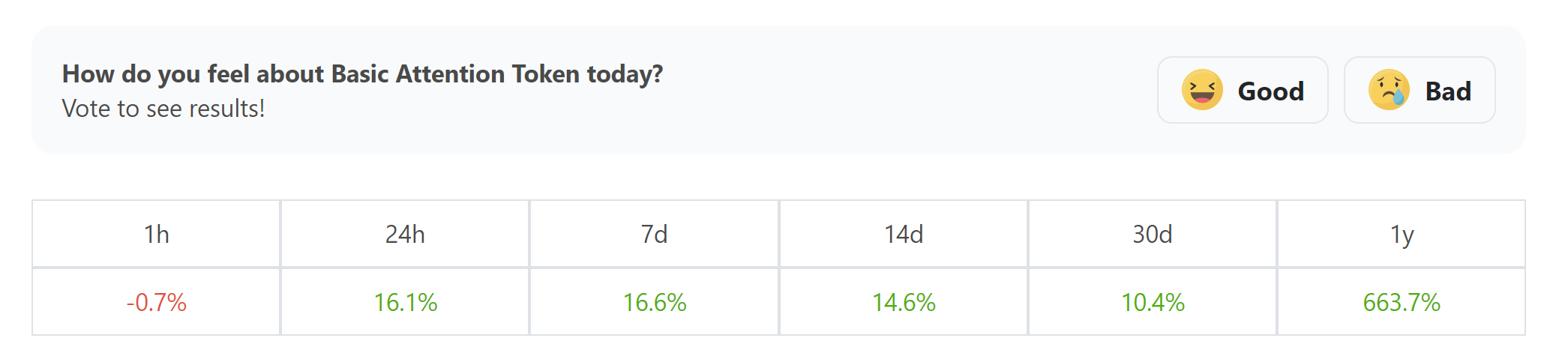Click the 'Good' label text
Viewport: 1568px width, 359px height.
coord(1271,91)
